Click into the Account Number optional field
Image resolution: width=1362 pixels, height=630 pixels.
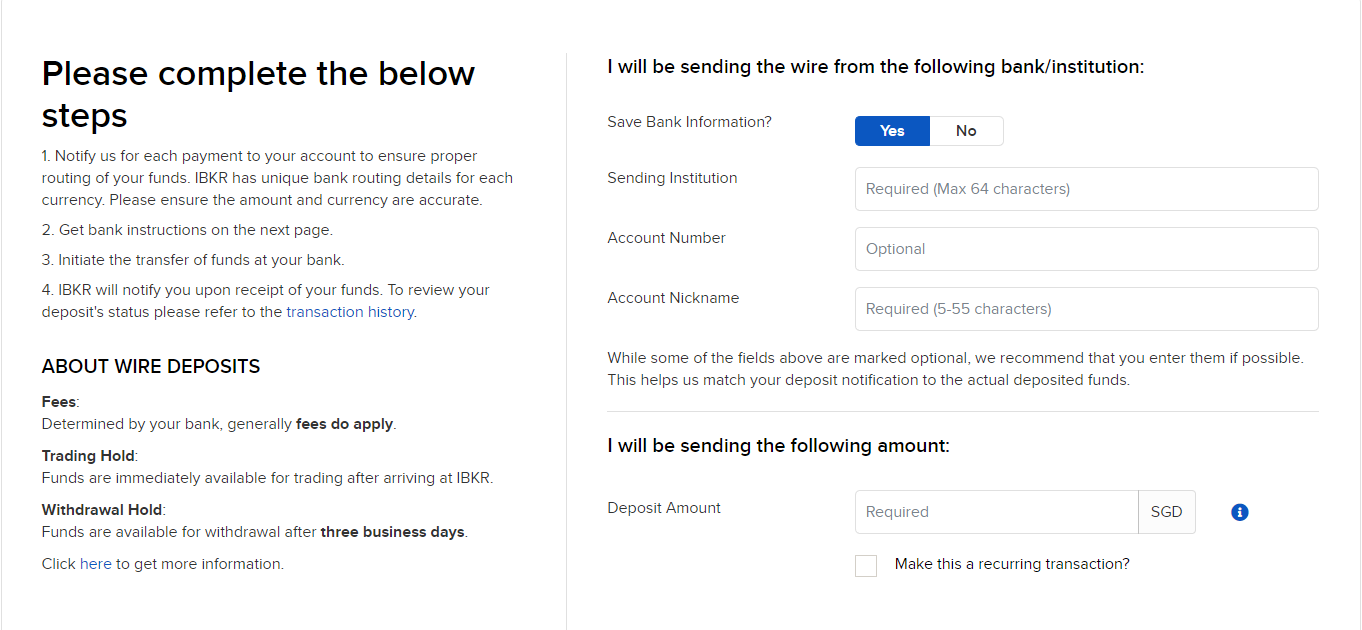click(1086, 249)
